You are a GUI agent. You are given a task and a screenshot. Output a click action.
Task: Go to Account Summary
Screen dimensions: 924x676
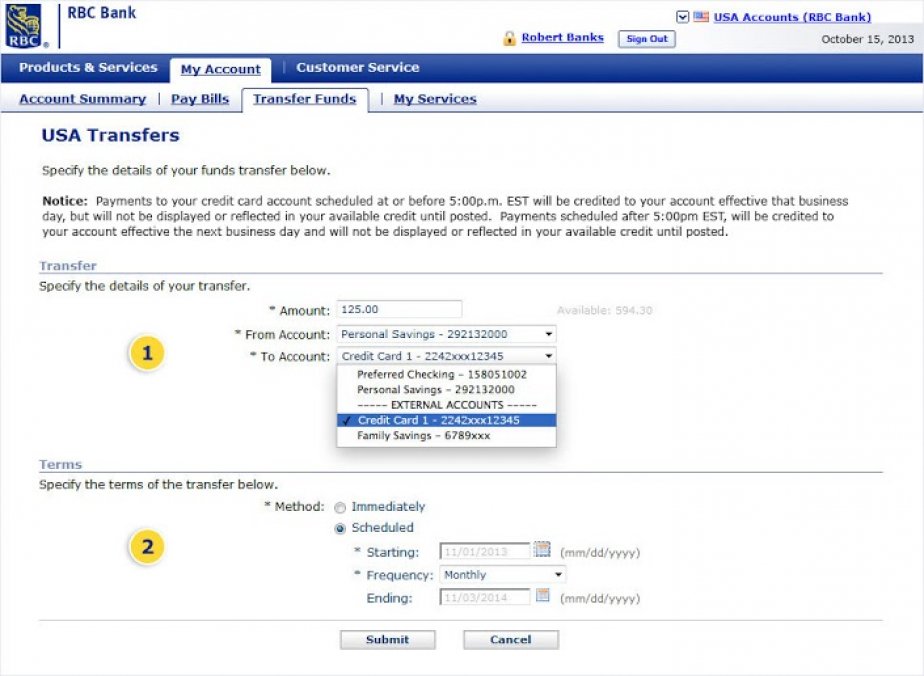tap(82, 99)
